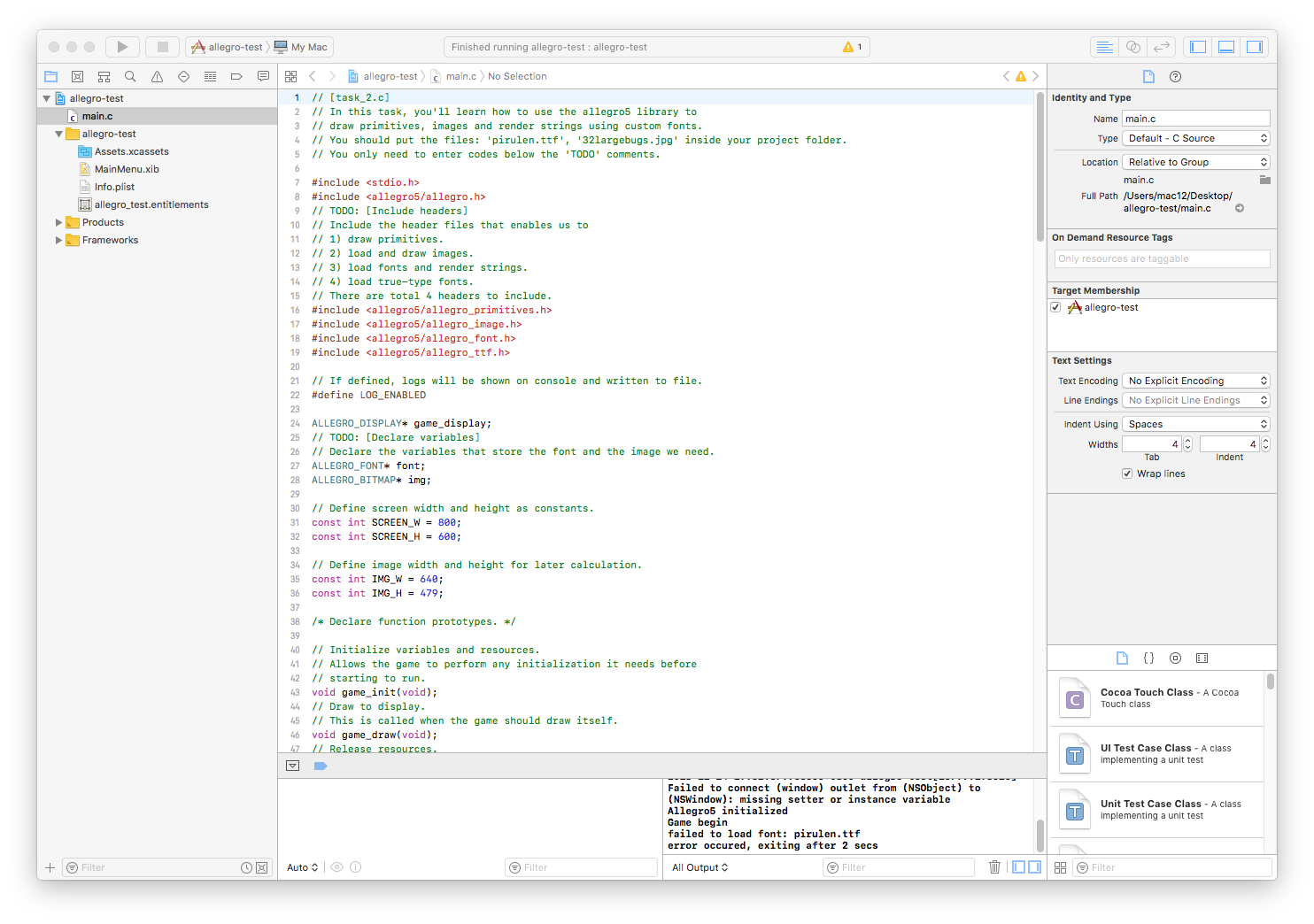Toggle the Debug area visibility
This screenshot has width=1314, height=924.
(1226, 47)
